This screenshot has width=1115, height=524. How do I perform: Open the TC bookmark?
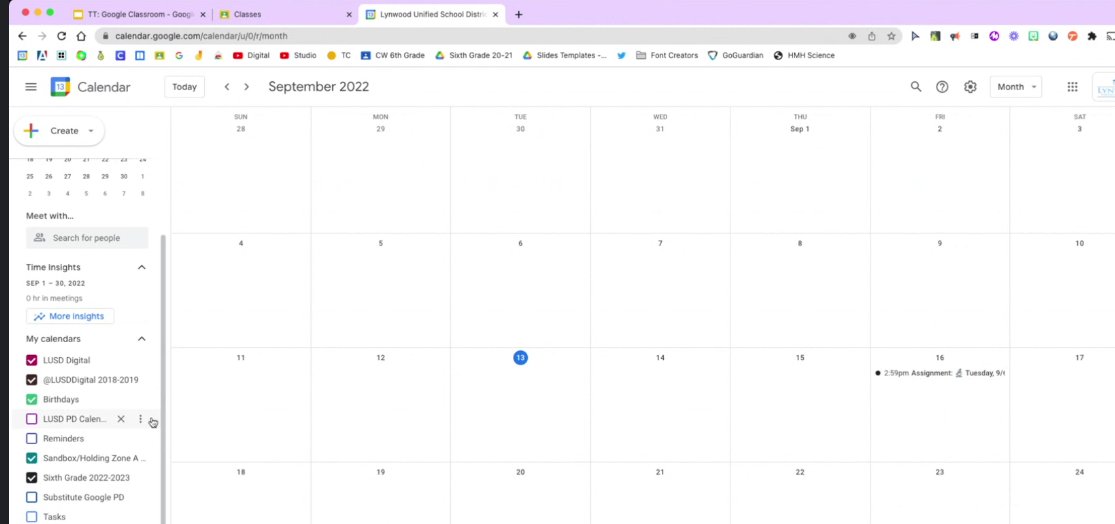(x=338, y=55)
